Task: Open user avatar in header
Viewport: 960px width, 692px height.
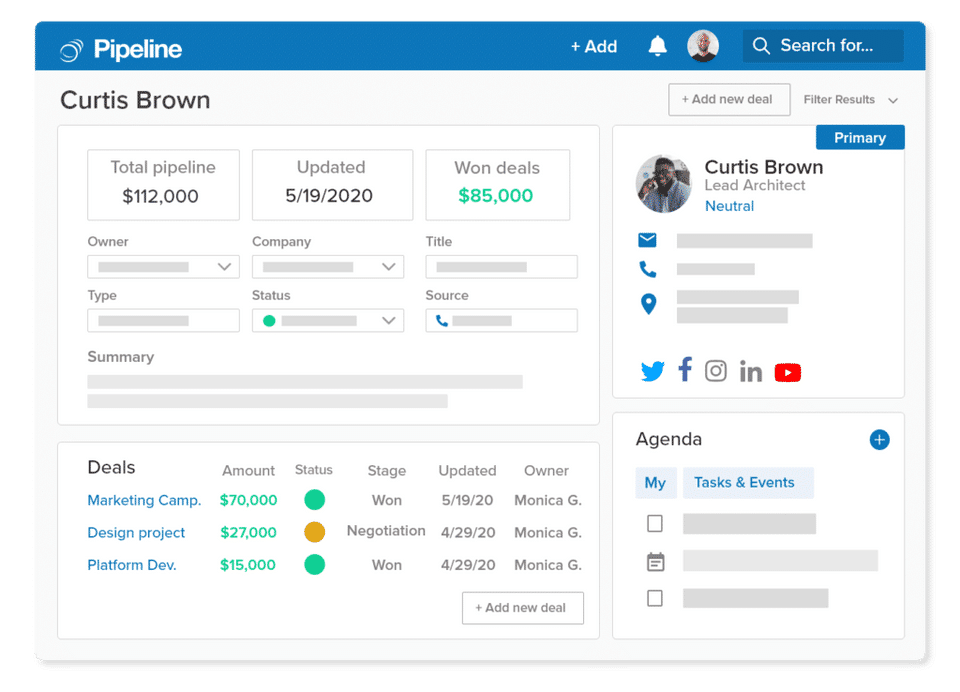Action: [x=702, y=46]
